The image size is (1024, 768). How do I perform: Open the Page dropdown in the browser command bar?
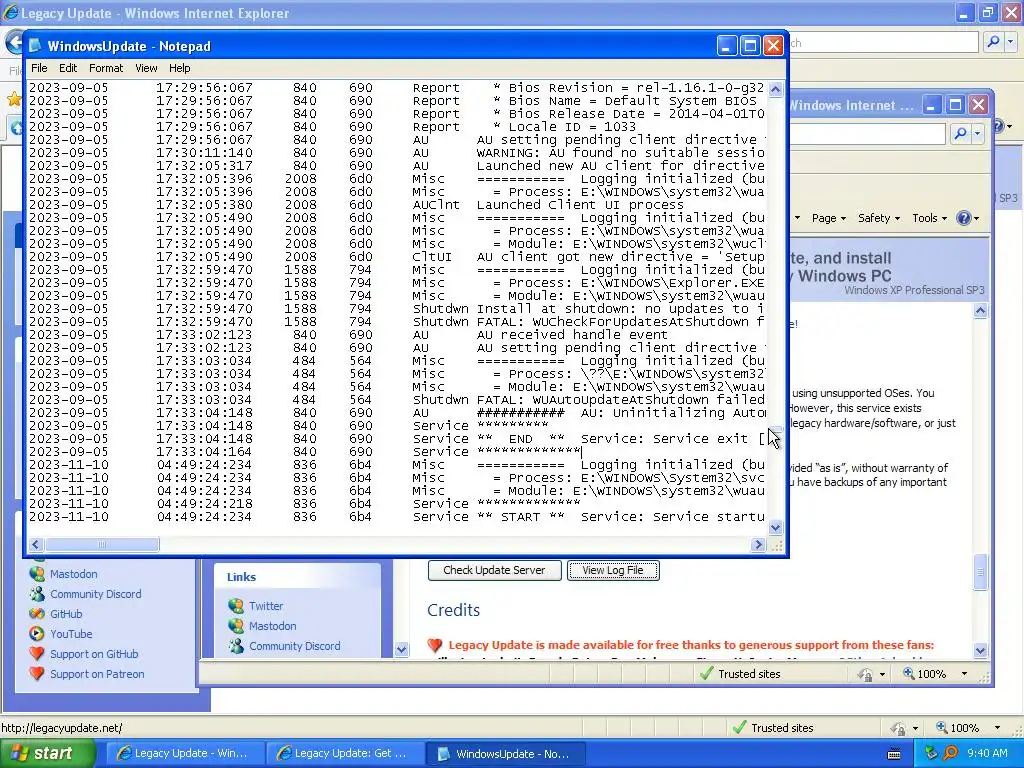click(829, 218)
